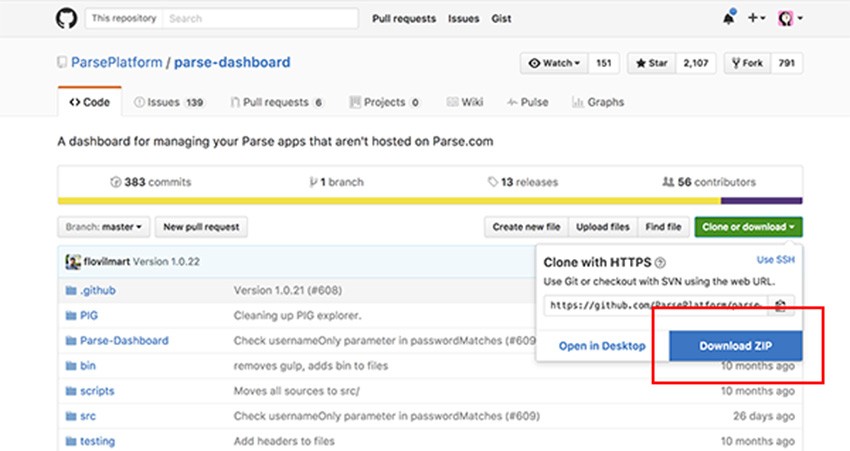Screen dimensions: 850x451
Task: Switch to the Graphs tab
Action: click(598, 102)
